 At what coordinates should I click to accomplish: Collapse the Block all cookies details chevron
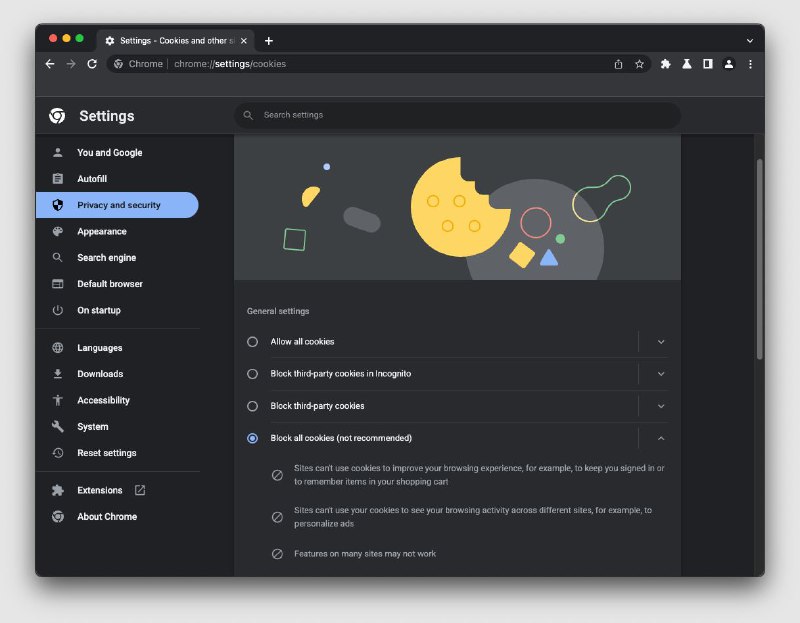[x=661, y=438]
